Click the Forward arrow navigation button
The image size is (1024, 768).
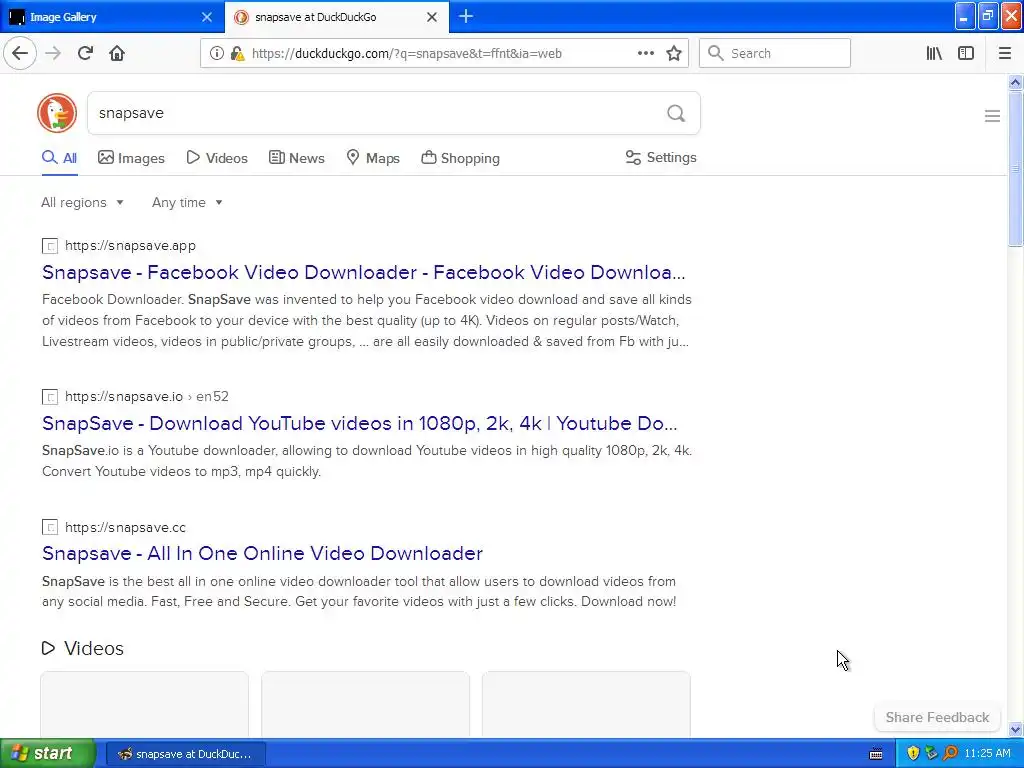[x=53, y=54]
